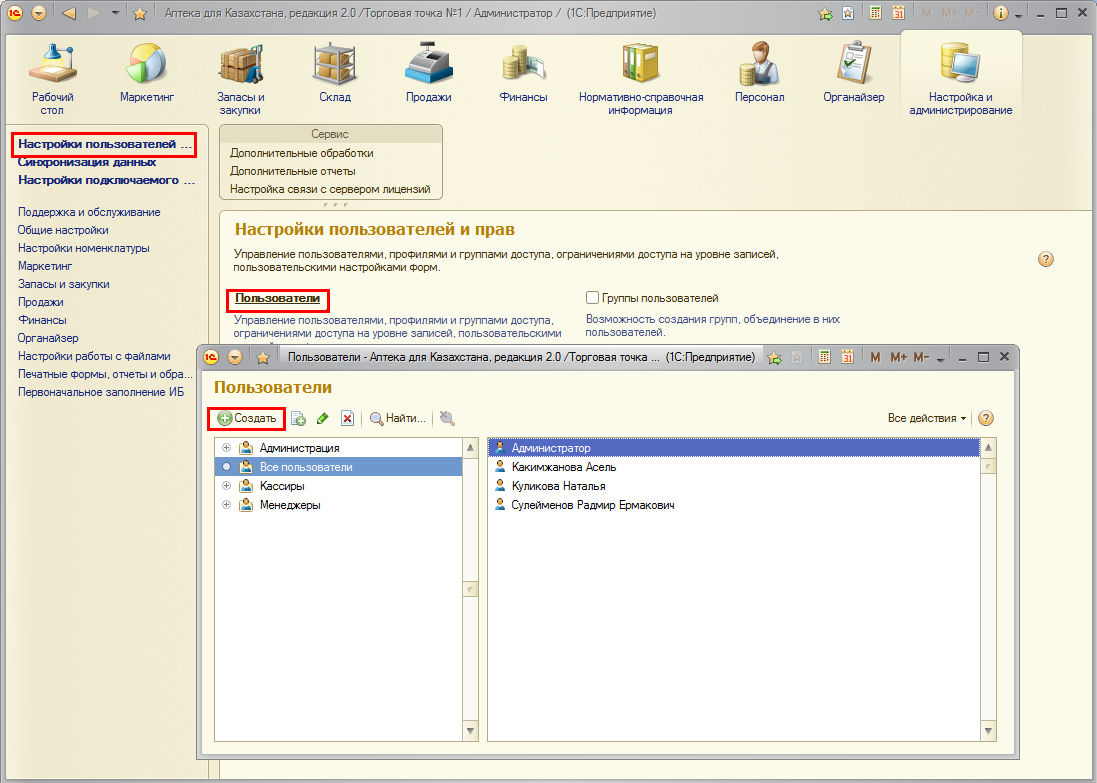Click the green pencil edit user icon

point(322,419)
